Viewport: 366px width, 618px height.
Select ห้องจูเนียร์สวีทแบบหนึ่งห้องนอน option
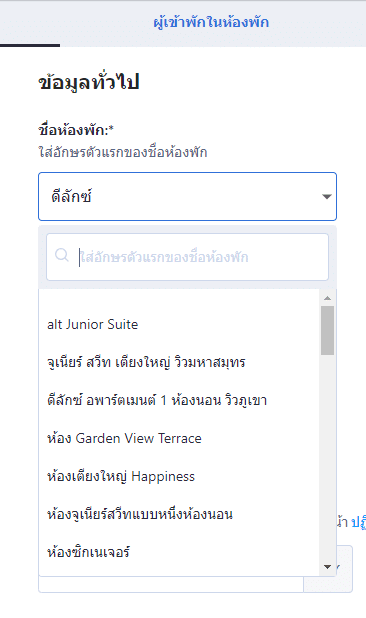179,514
